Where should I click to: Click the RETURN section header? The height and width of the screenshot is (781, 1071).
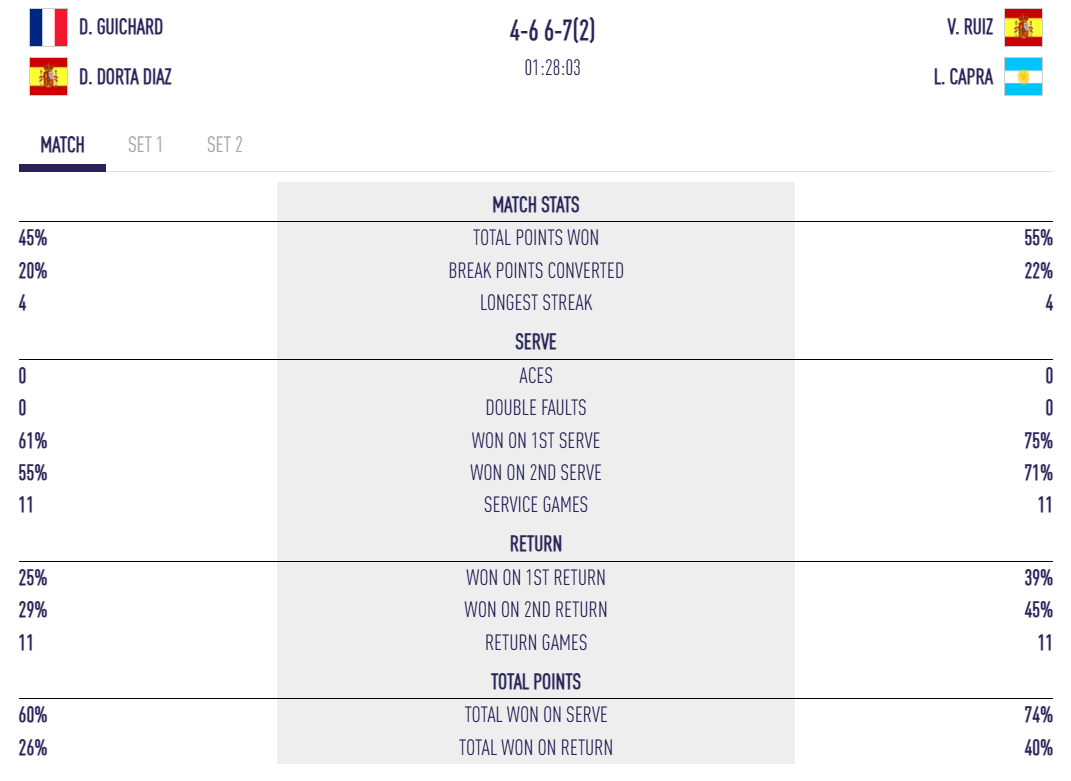click(536, 544)
